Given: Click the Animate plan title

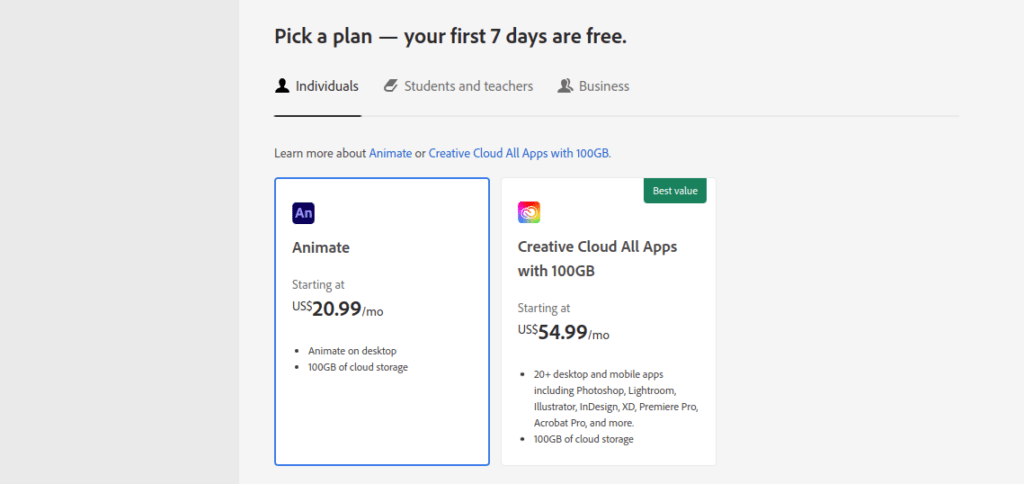Looking at the screenshot, I should pos(321,248).
